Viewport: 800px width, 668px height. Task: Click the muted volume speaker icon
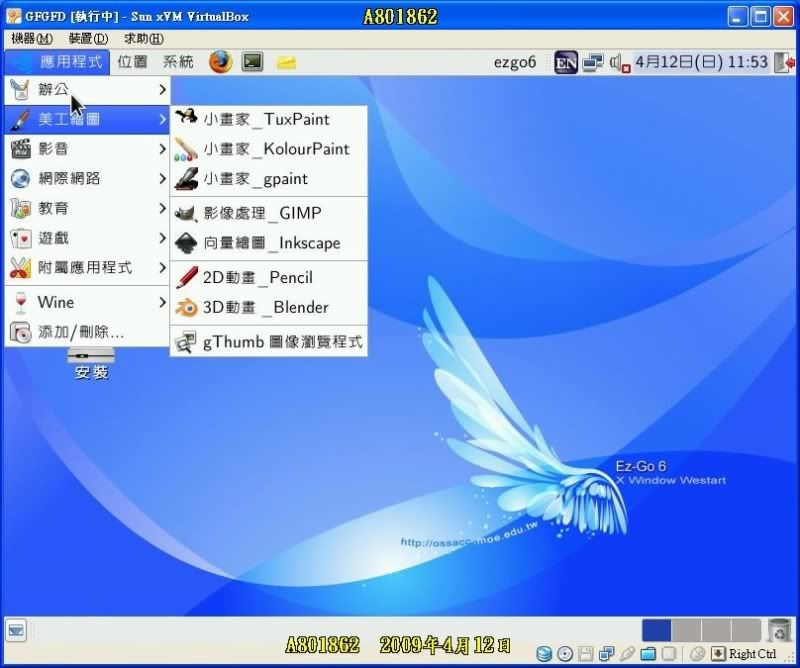pyautogui.click(x=619, y=63)
